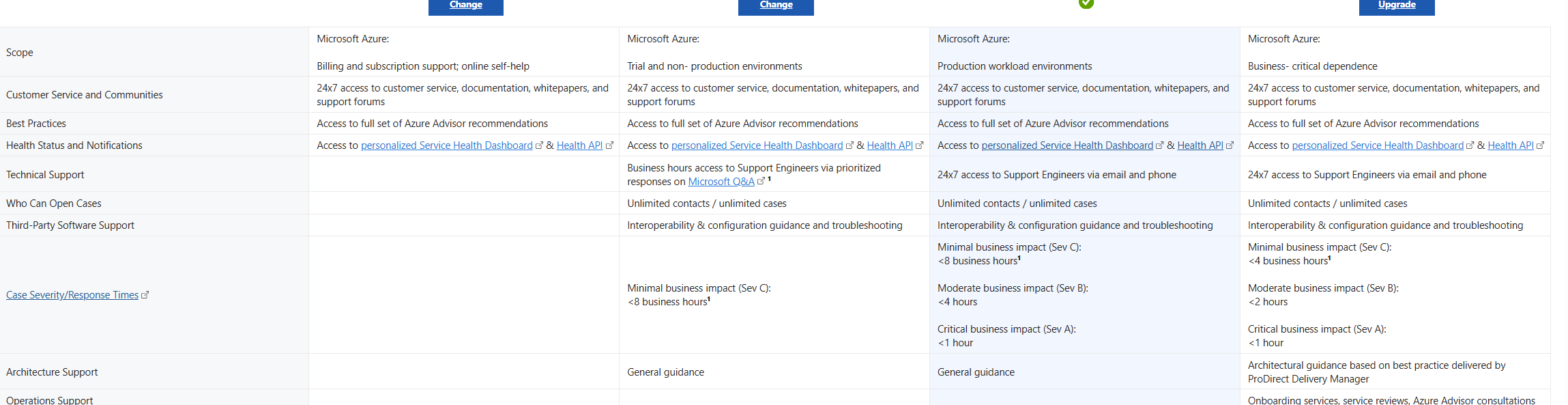This screenshot has width=1568, height=405.
Task: Select the Best Practices row label
Action: pyautogui.click(x=36, y=124)
